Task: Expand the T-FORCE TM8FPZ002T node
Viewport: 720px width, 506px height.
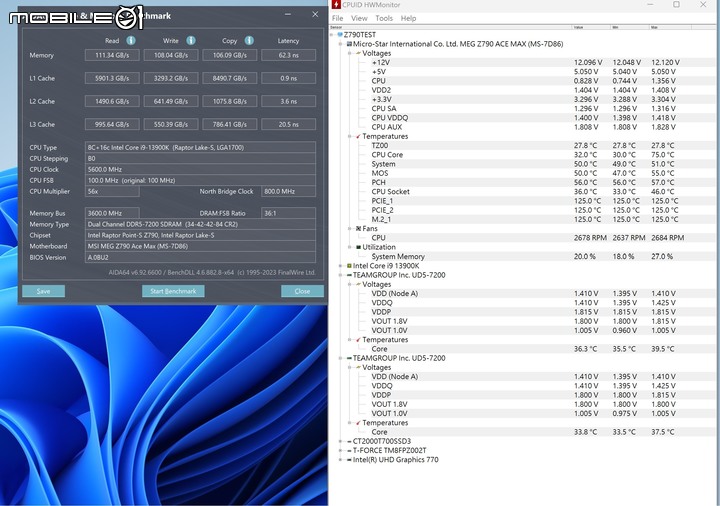Action: coord(341,450)
